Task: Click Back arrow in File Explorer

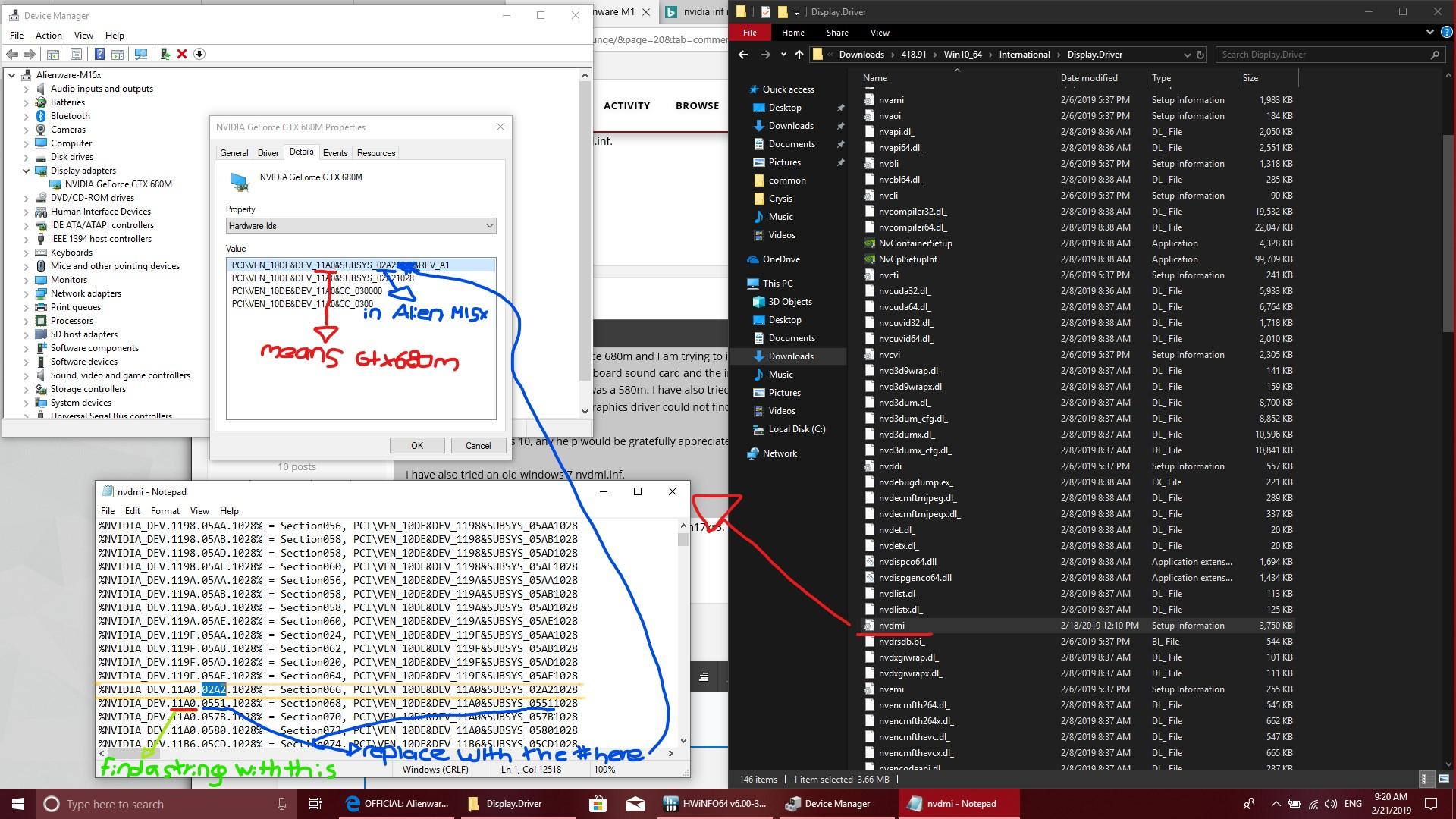Action: 743,55
